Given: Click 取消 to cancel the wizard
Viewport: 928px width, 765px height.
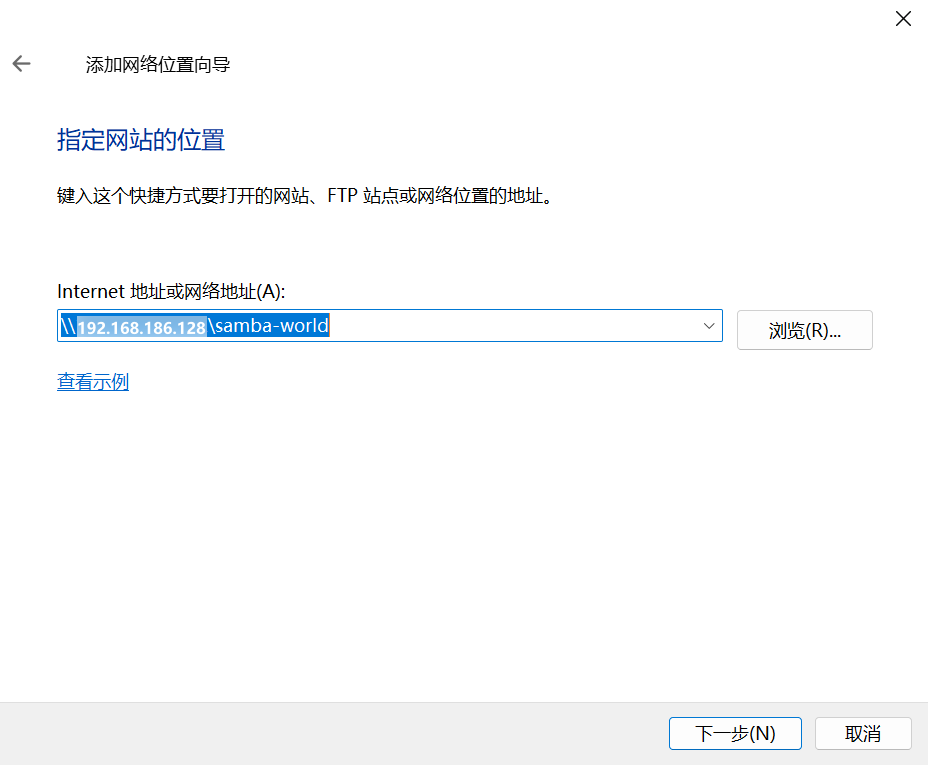Looking at the screenshot, I should (x=862, y=733).
